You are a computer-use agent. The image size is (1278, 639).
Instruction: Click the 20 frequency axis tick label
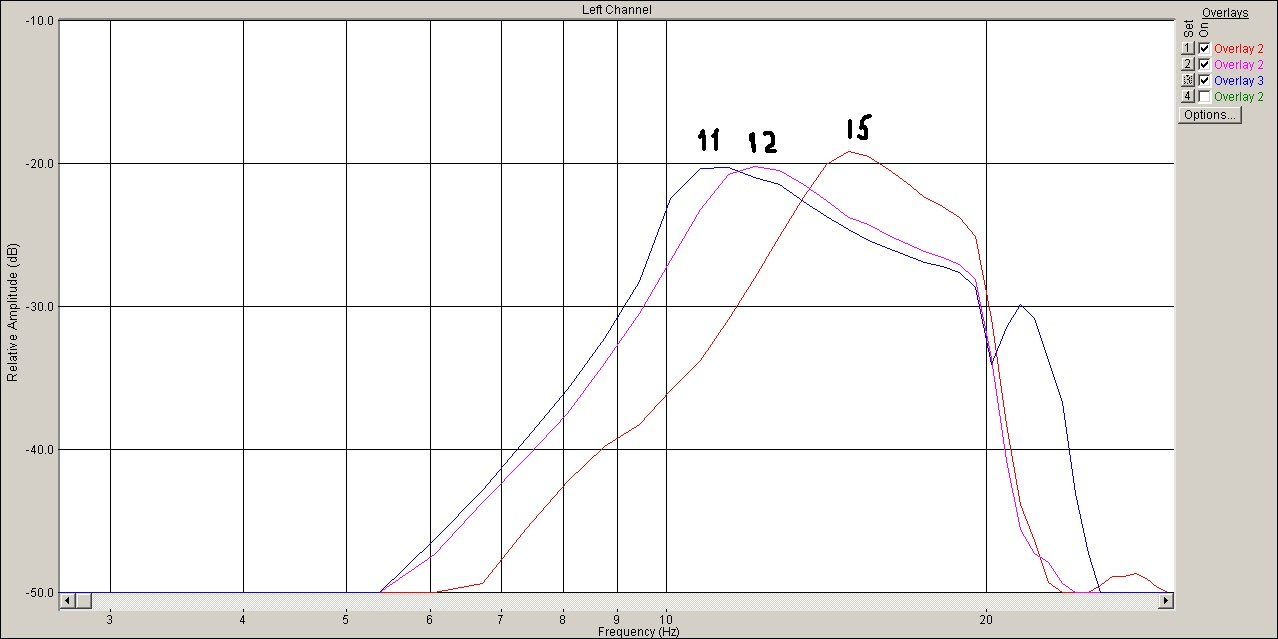tap(987, 619)
